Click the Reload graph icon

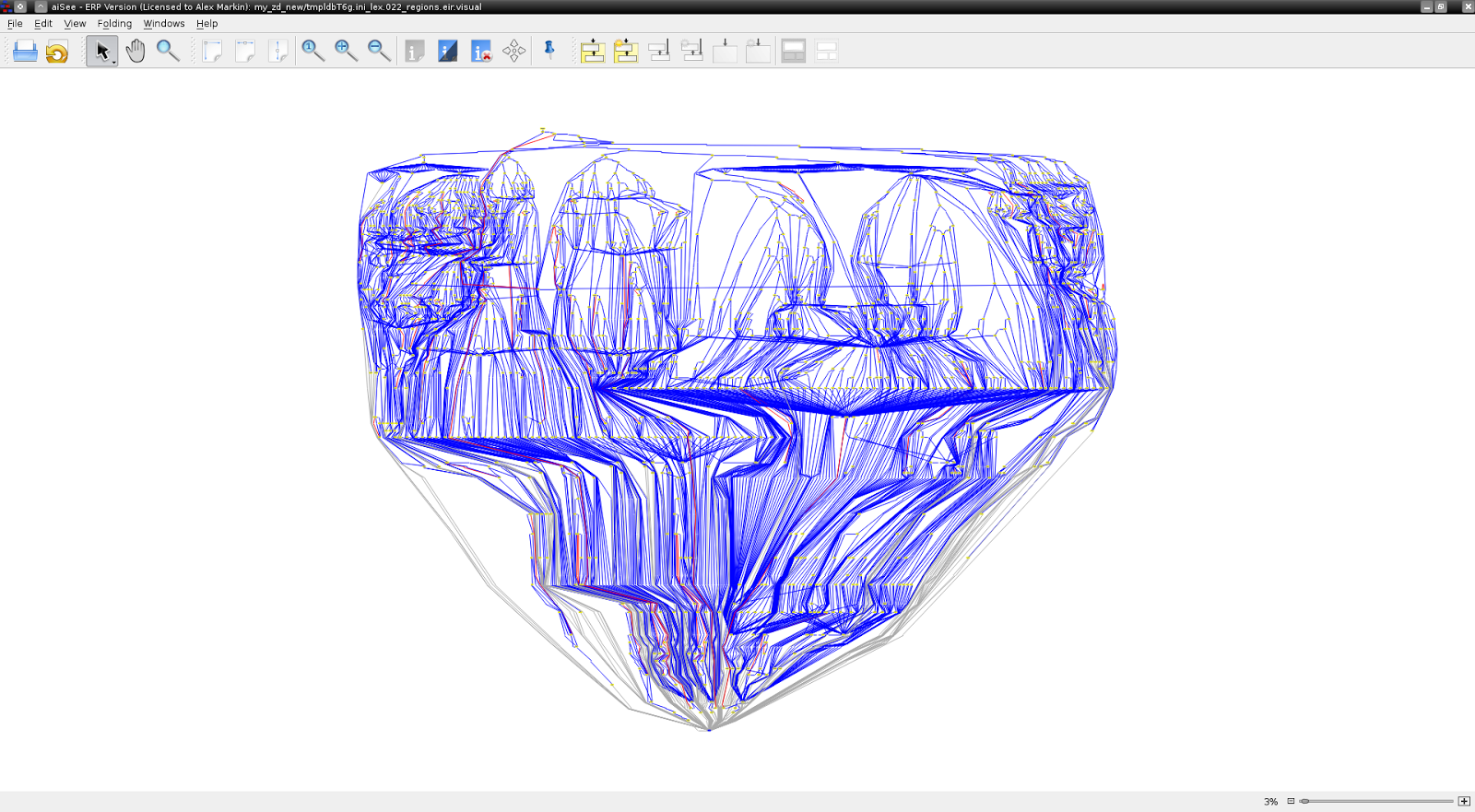pos(57,52)
